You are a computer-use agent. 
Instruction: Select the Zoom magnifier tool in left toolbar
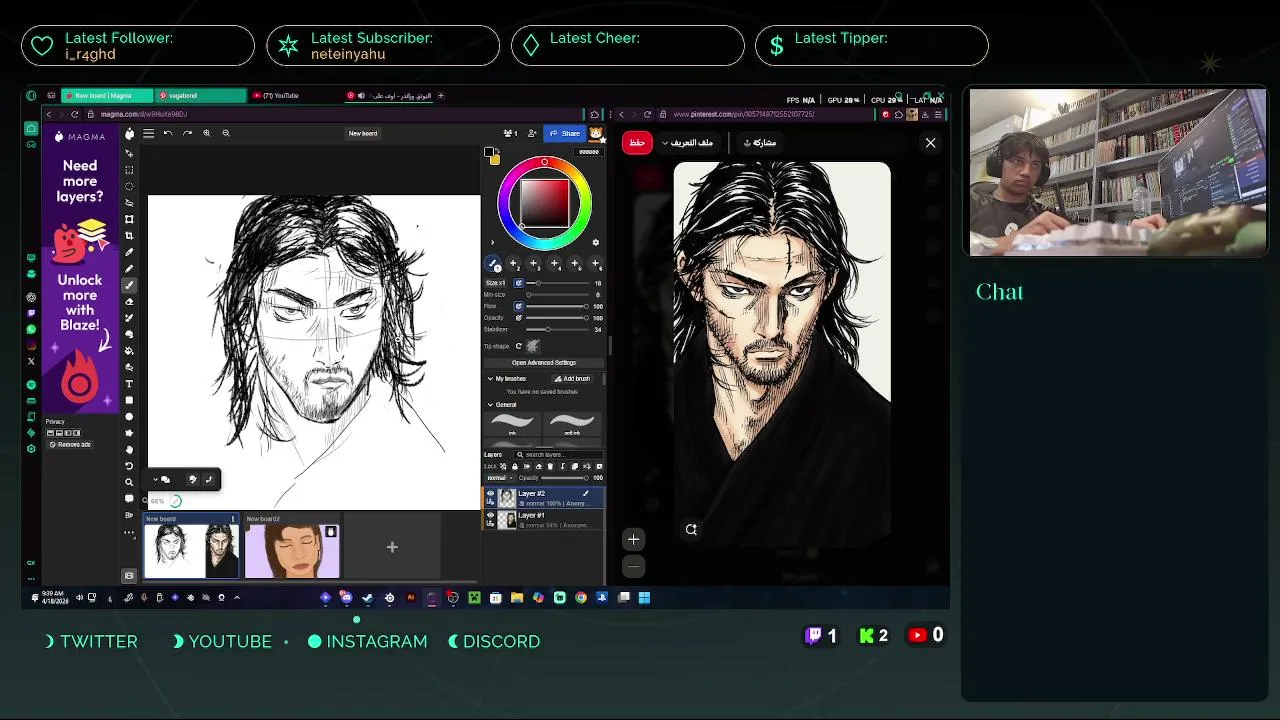pyautogui.click(x=129, y=482)
